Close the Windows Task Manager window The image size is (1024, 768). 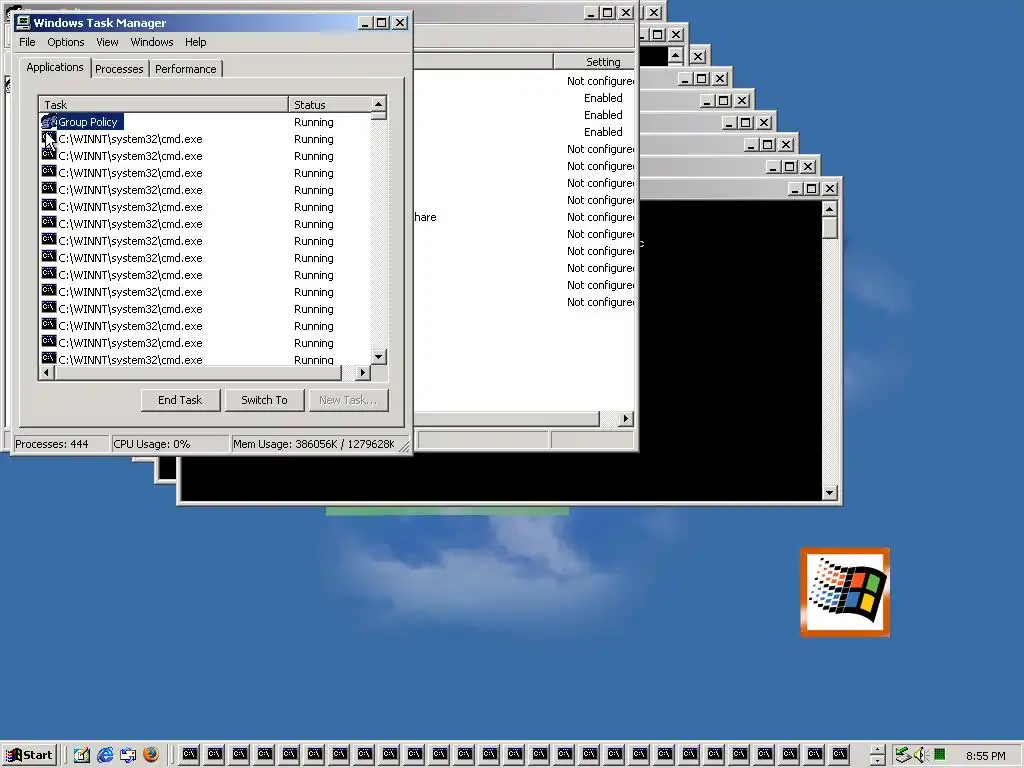[400, 23]
